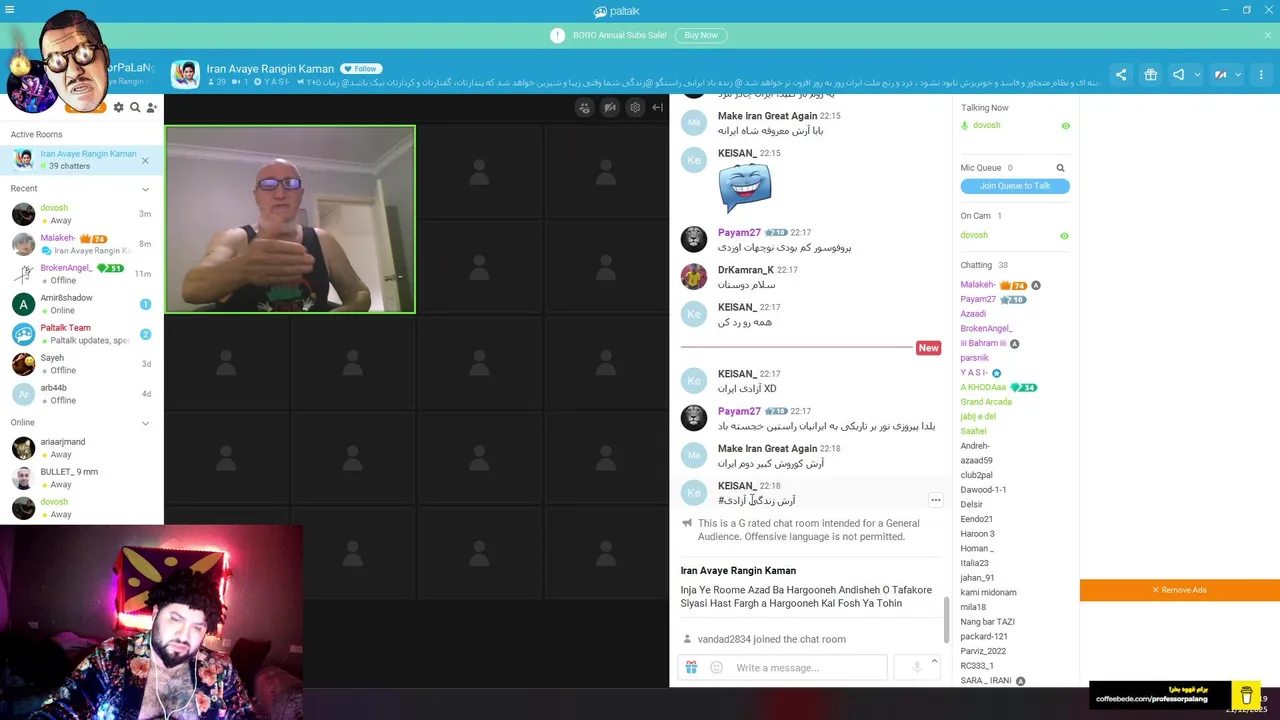The width and height of the screenshot is (1280, 720).
Task: Follow the Iran Avaye Rangin Kaman room
Action: click(361, 69)
